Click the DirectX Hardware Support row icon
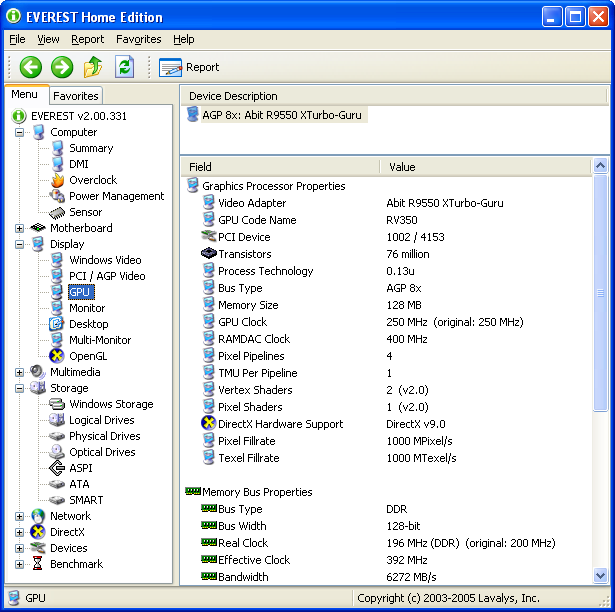This screenshot has width=615, height=612. 208,423
